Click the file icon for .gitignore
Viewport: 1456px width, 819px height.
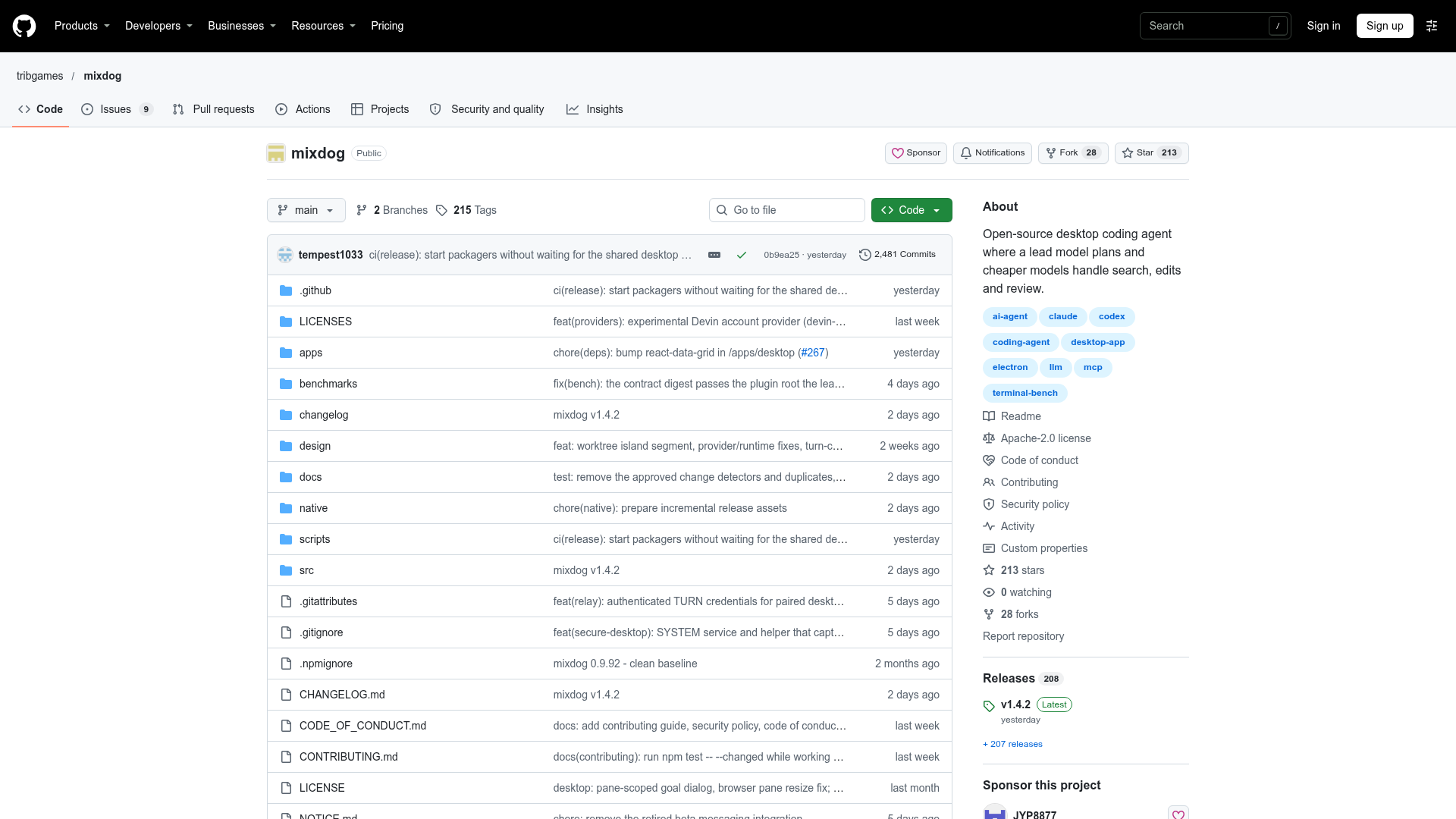coord(286,632)
